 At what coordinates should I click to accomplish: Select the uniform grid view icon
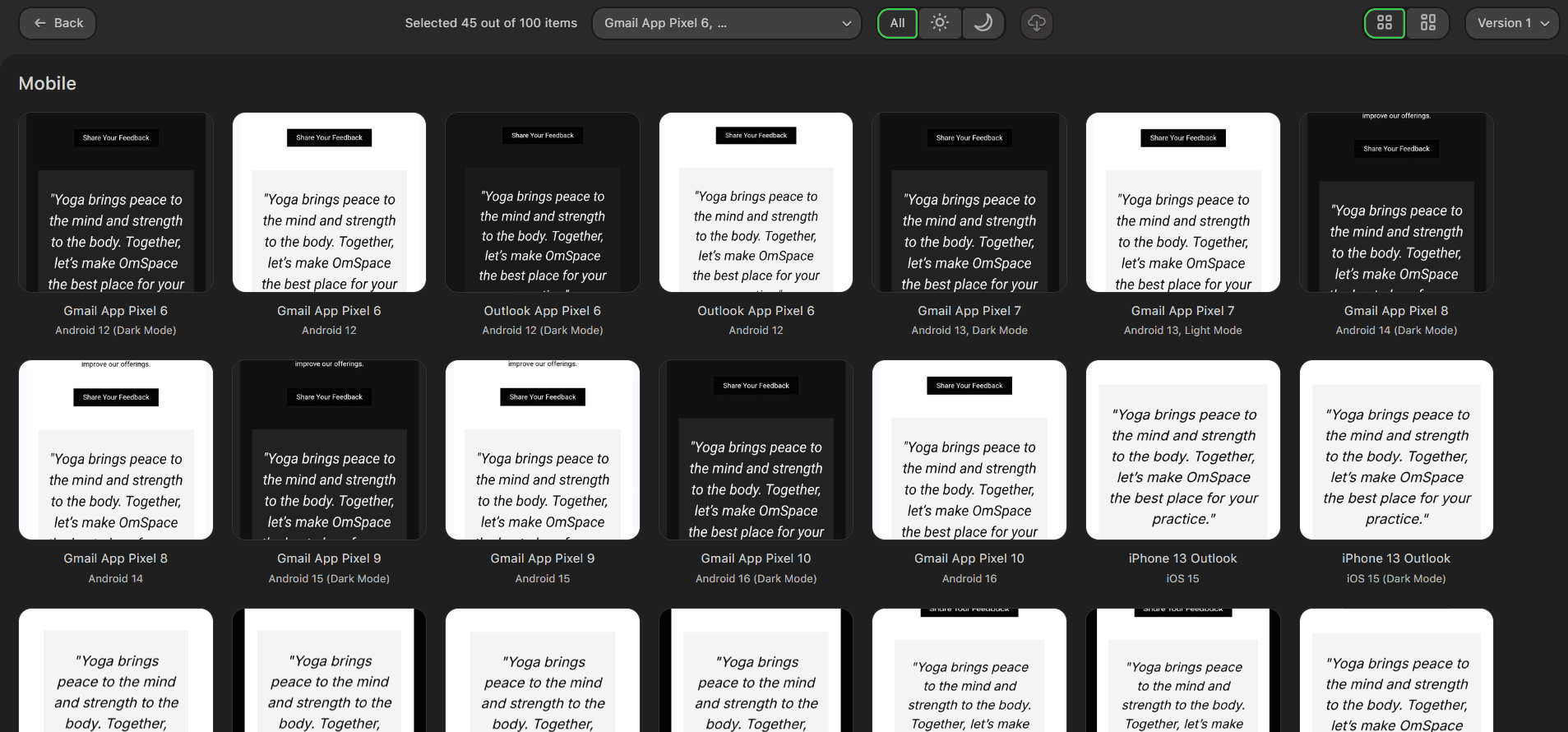(1385, 23)
